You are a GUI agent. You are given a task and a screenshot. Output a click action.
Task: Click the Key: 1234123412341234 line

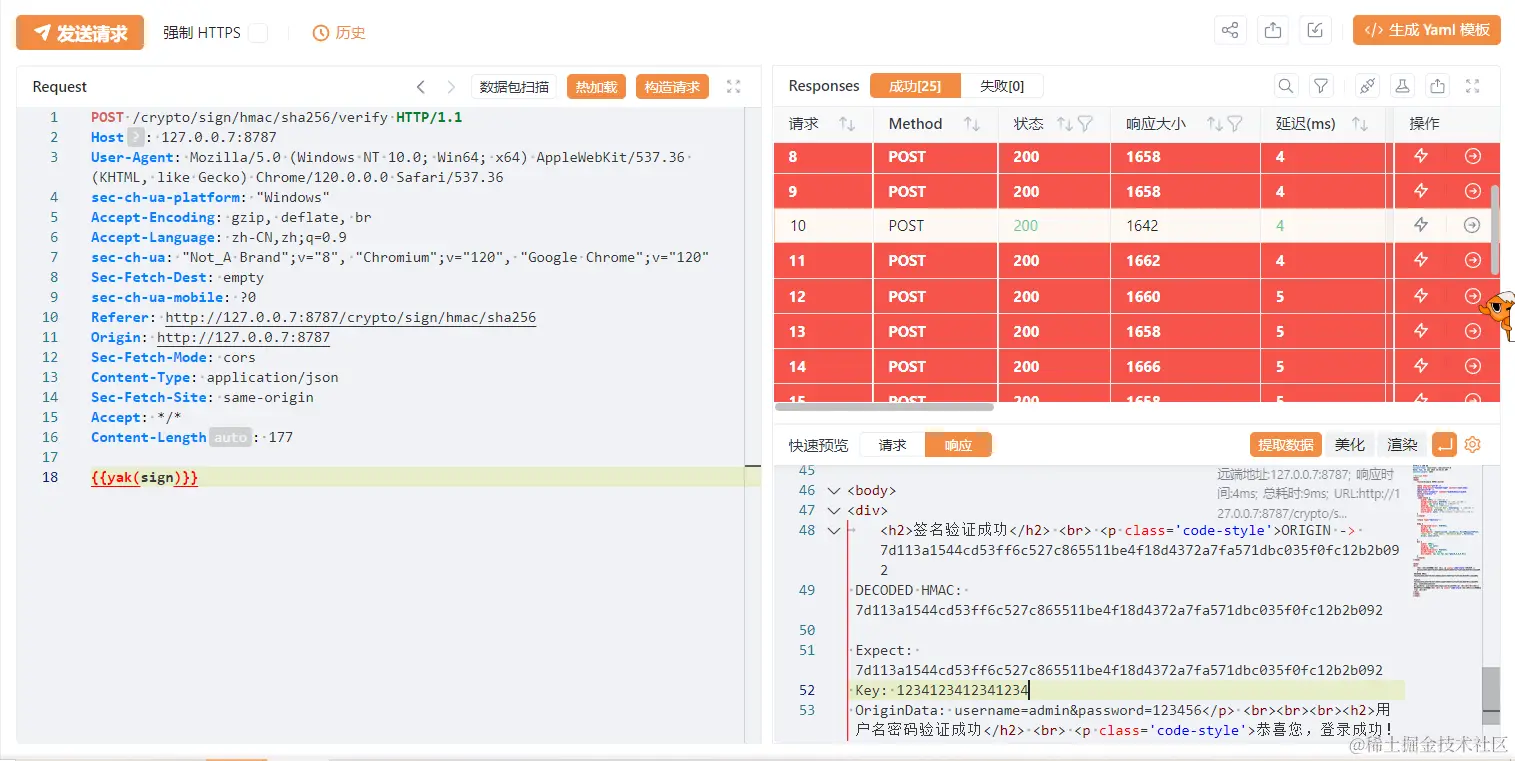coord(942,690)
